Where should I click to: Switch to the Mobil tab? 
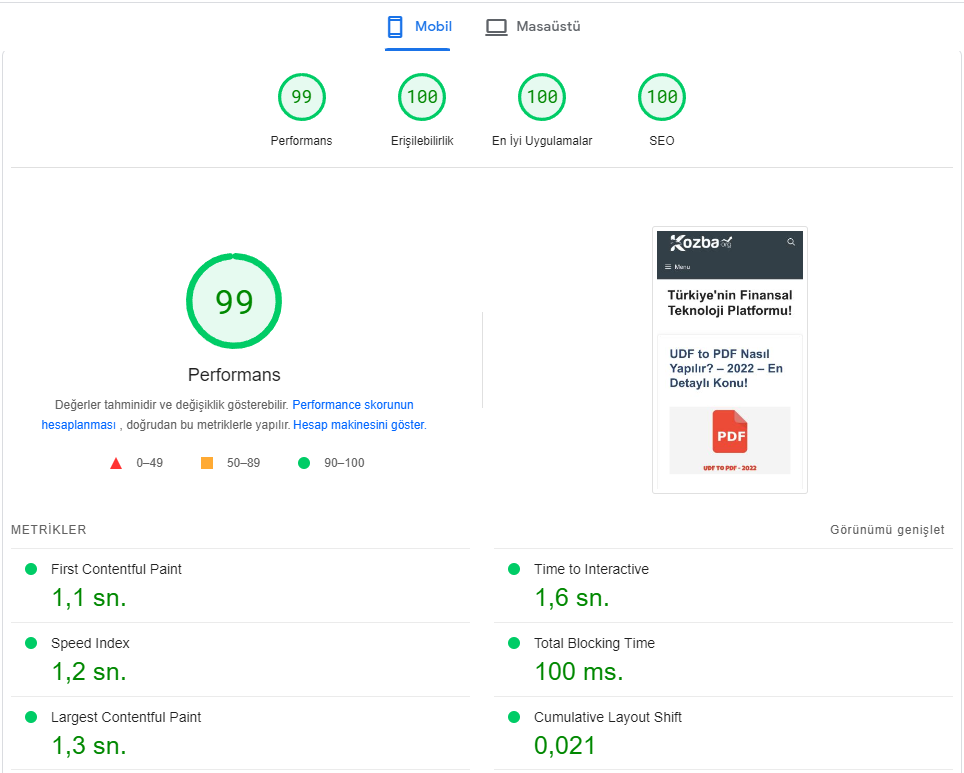(419, 26)
